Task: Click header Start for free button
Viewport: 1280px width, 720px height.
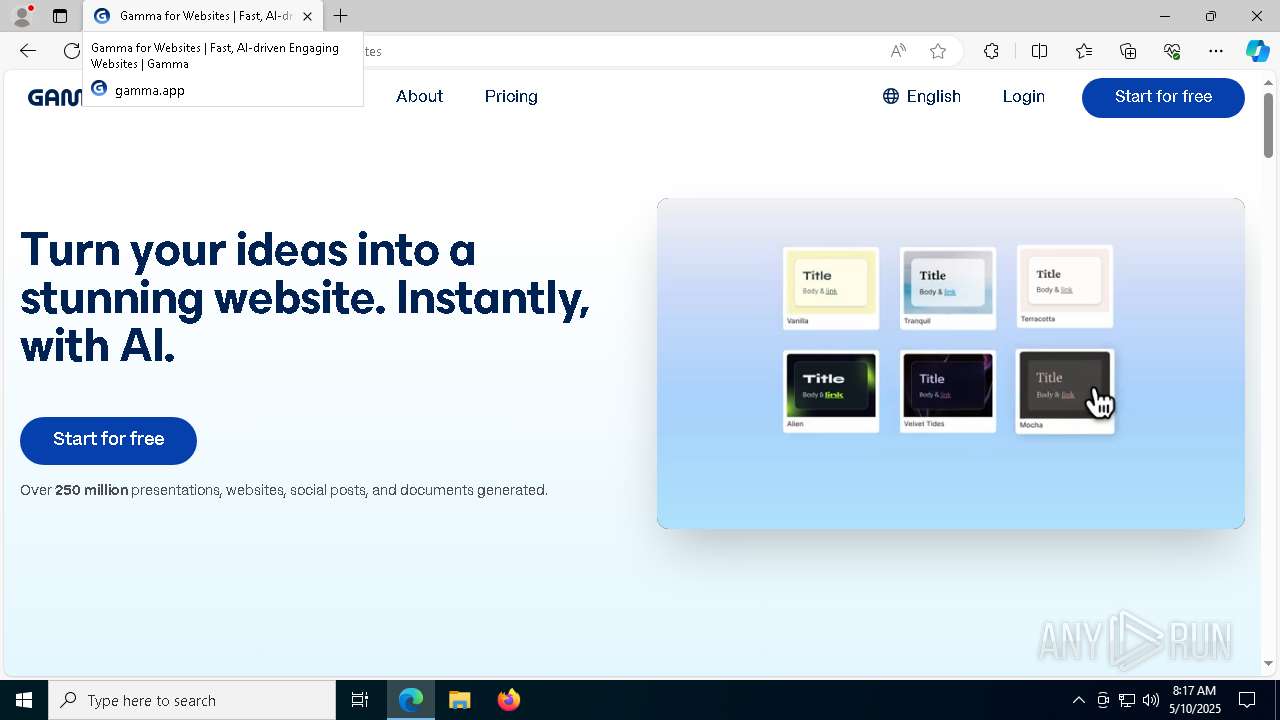Action: tap(1163, 97)
